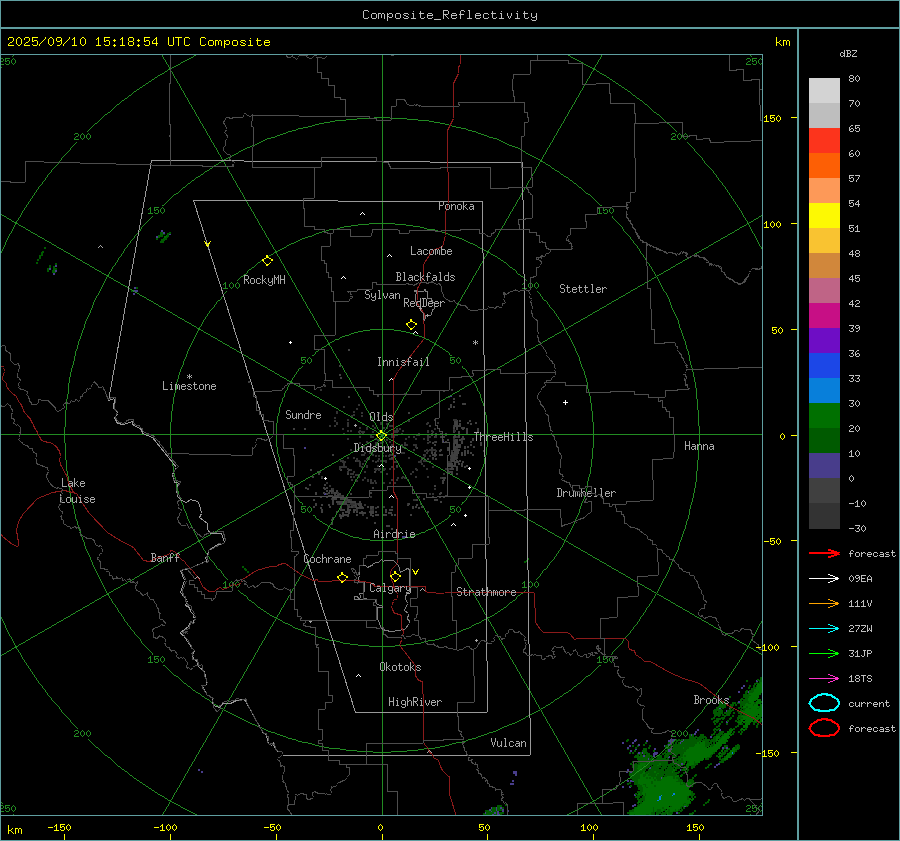The height and width of the screenshot is (841, 900).
Task: Click the red forecast ellipse legend
Action: 824,728
